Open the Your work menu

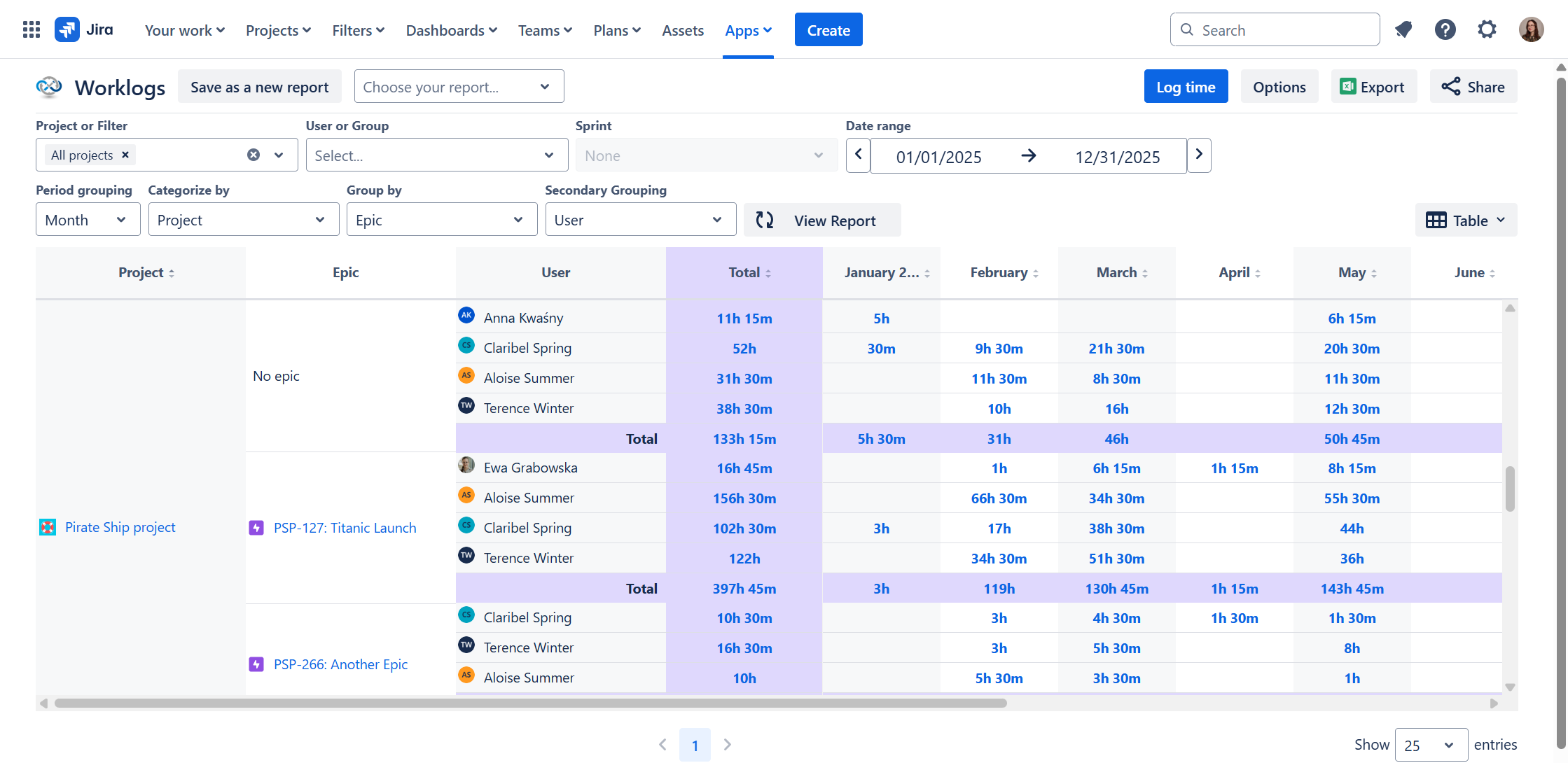pyautogui.click(x=185, y=30)
